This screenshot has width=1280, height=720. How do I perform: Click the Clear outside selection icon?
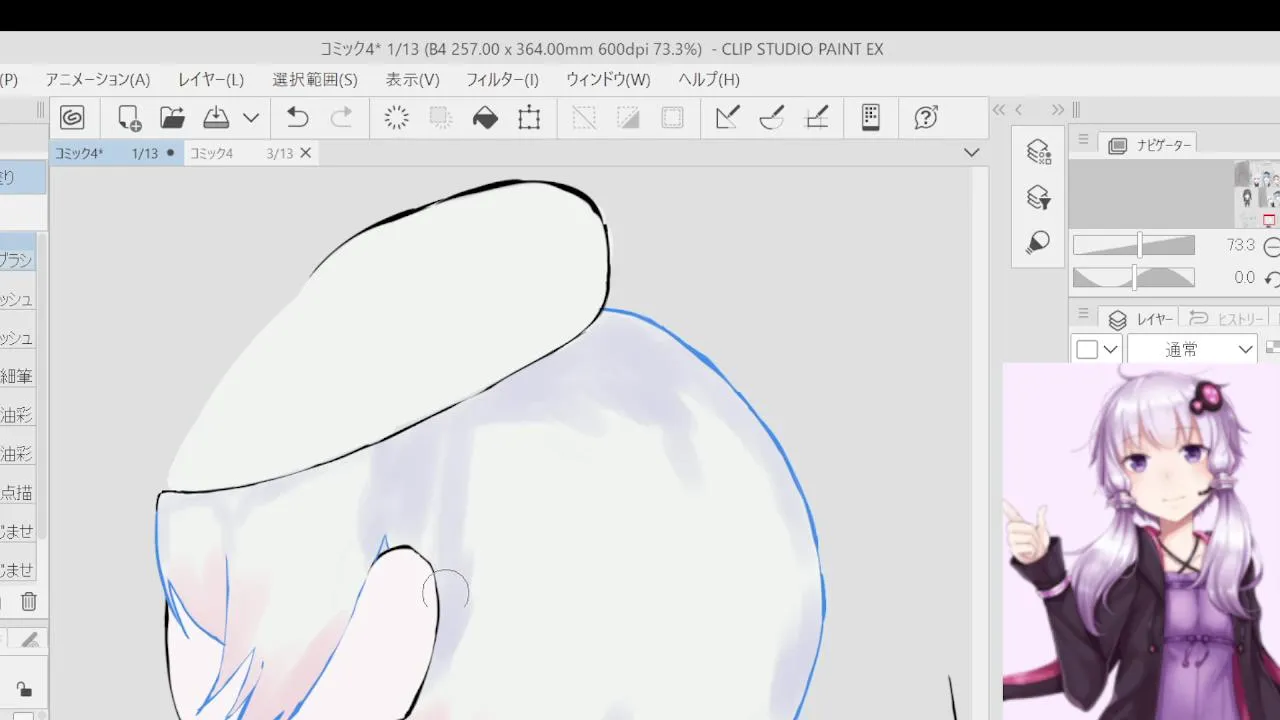click(x=441, y=118)
